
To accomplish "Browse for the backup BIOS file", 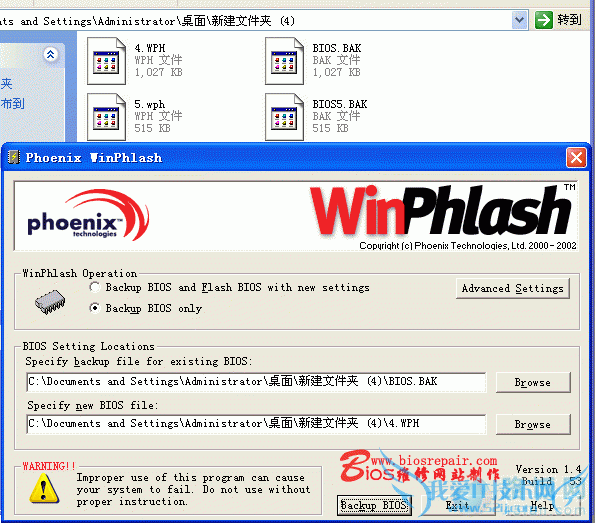I will 533,382.
